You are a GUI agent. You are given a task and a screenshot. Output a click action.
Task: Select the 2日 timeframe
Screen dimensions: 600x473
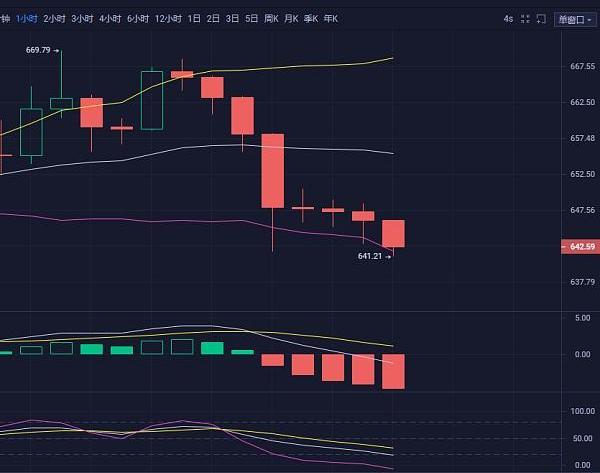pyautogui.click(x=213, y=19)
